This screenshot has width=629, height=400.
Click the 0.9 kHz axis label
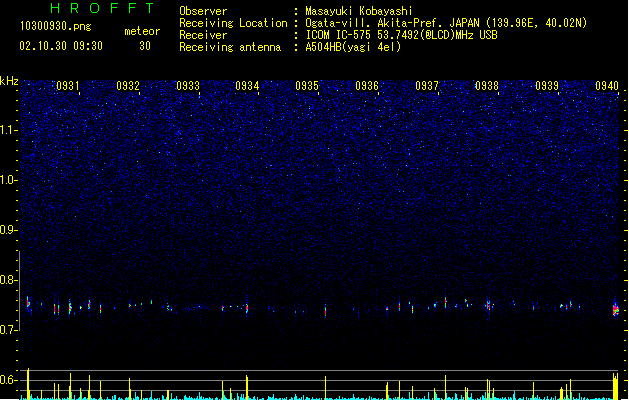(x=8, y=230)
